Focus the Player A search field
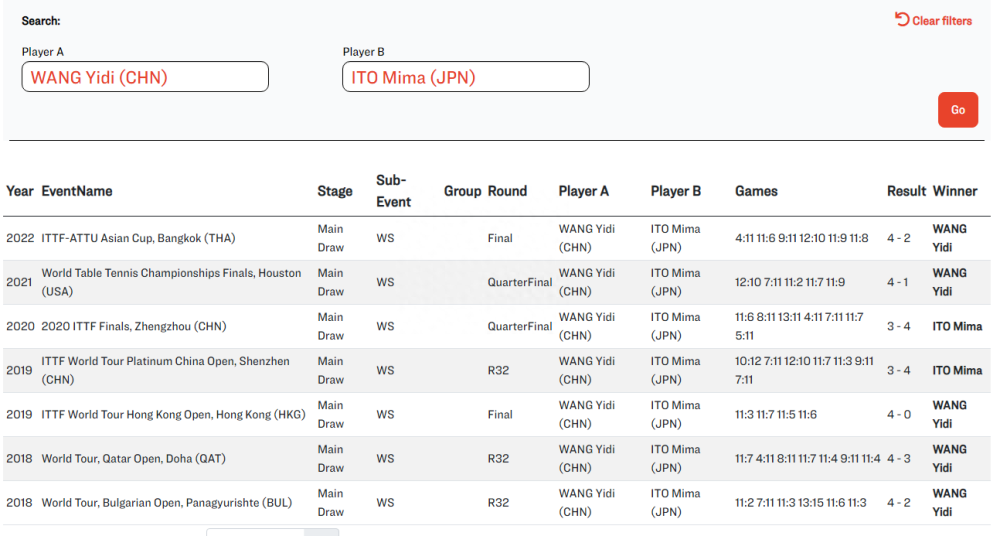Screen dimensions: 1000x536 (145, 77)
